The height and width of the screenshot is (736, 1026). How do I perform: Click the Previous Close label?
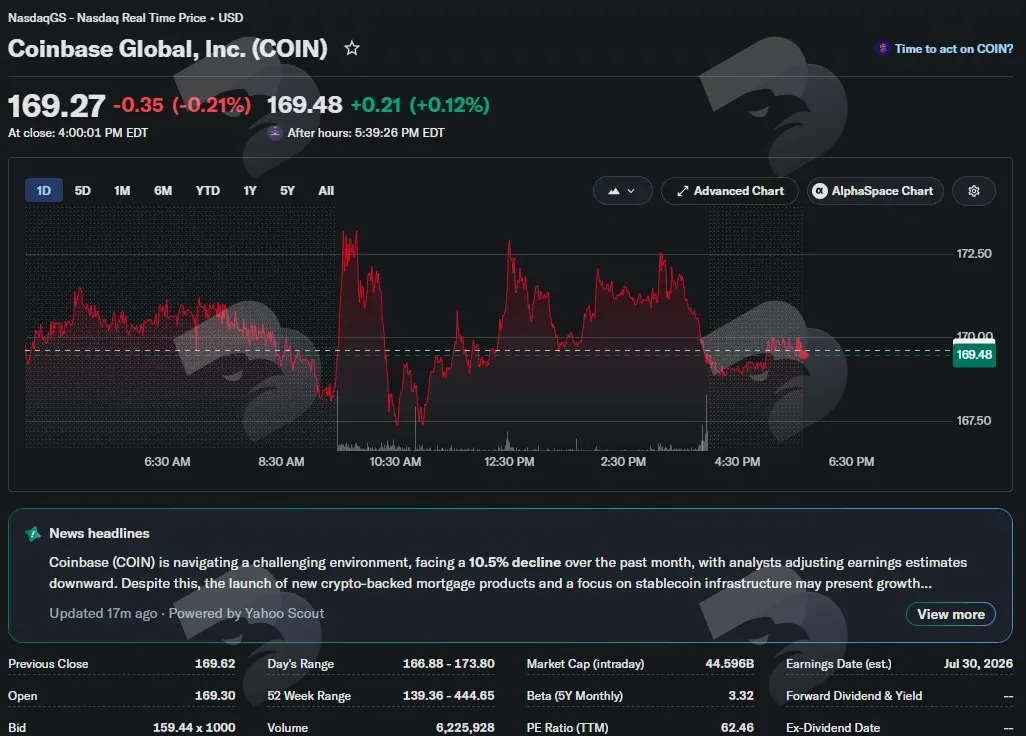pyautogui.click(x=48, y=664)
